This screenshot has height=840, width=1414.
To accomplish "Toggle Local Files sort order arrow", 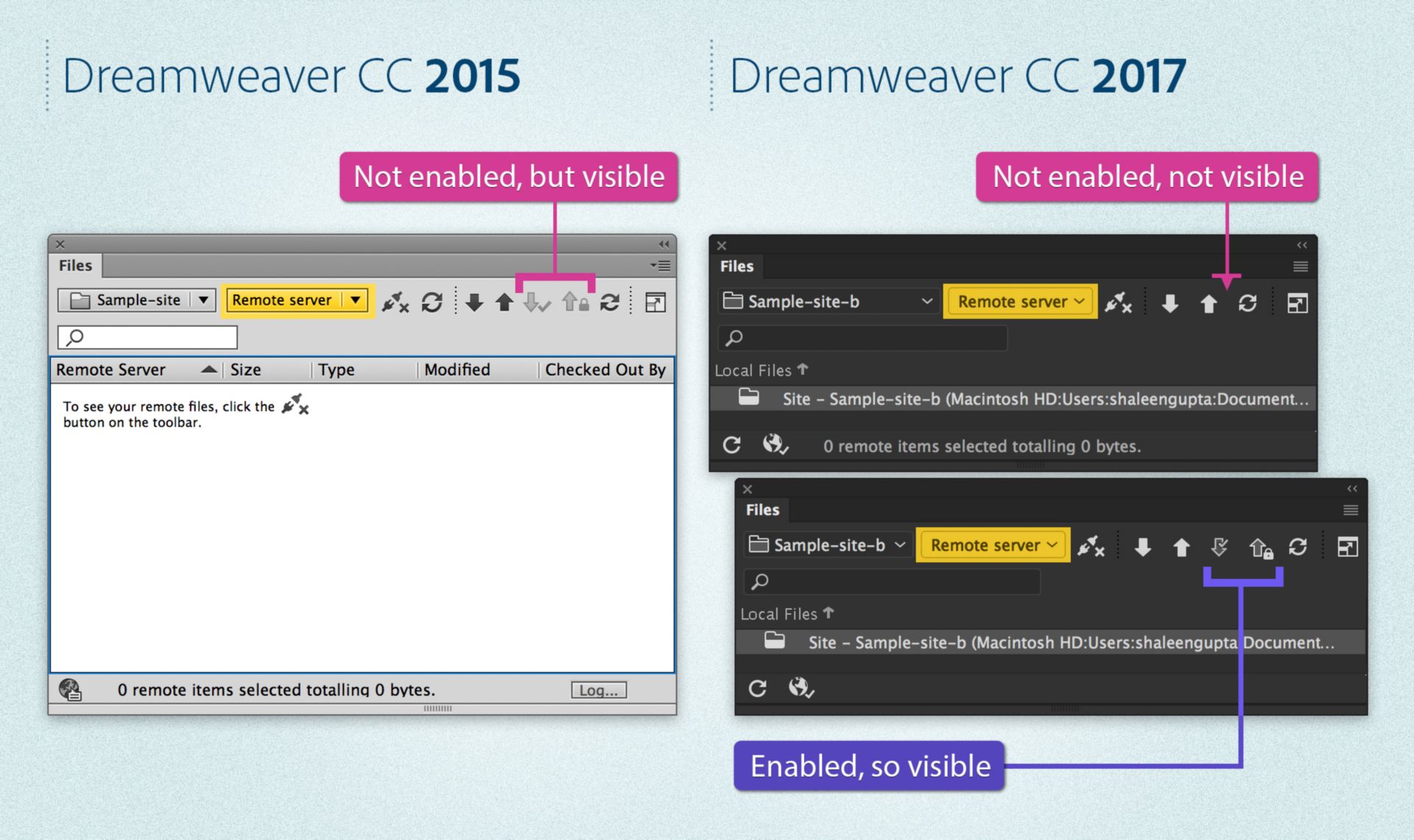I will (x=803, y=370).
